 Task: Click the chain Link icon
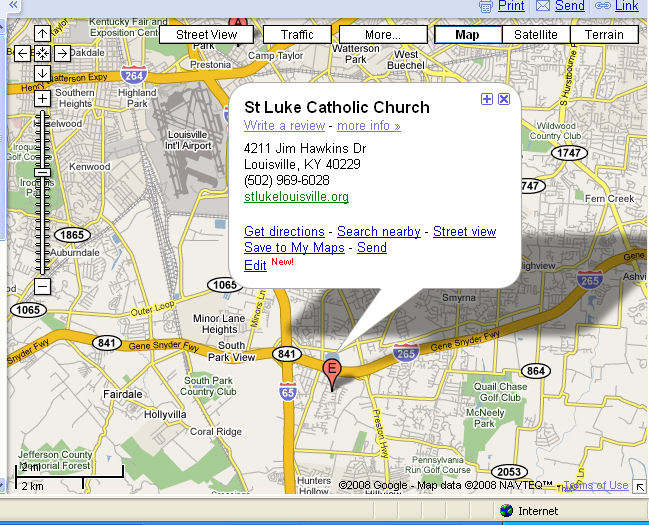(603, 6)
